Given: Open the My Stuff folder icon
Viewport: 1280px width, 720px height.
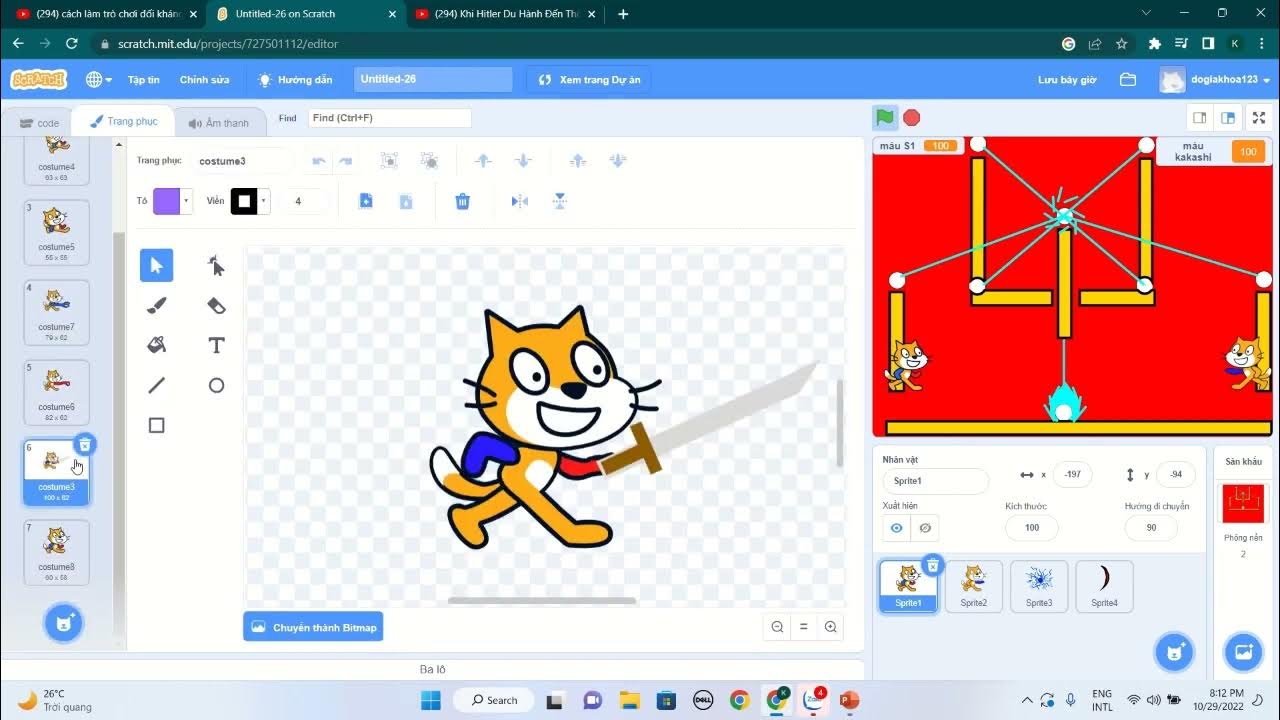Looking at the screenshot, I should tap(1128, 79).
